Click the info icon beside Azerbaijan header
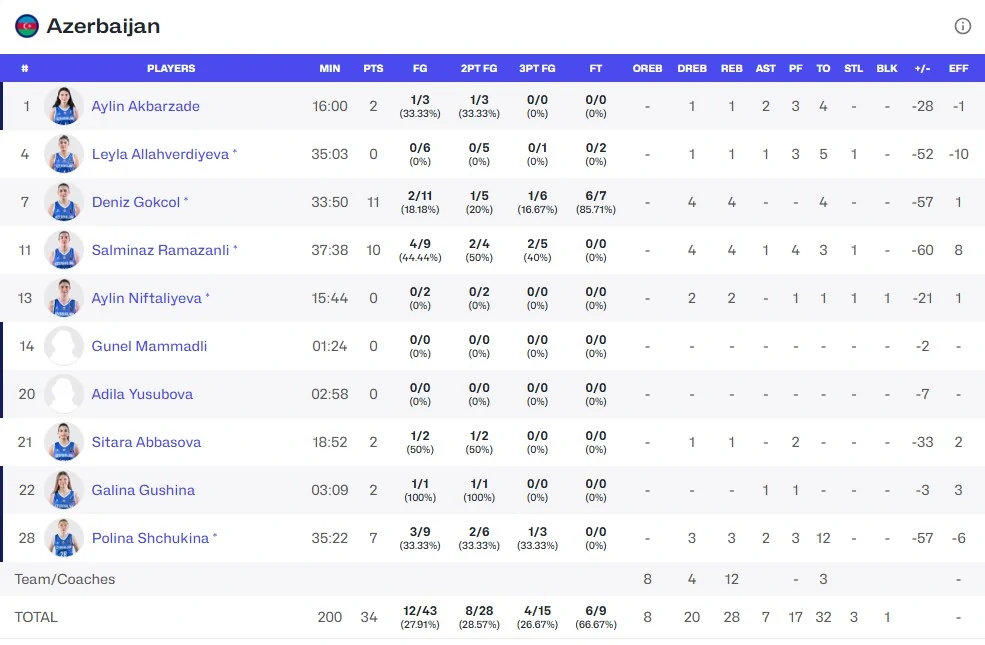 [x=962, y=26]
